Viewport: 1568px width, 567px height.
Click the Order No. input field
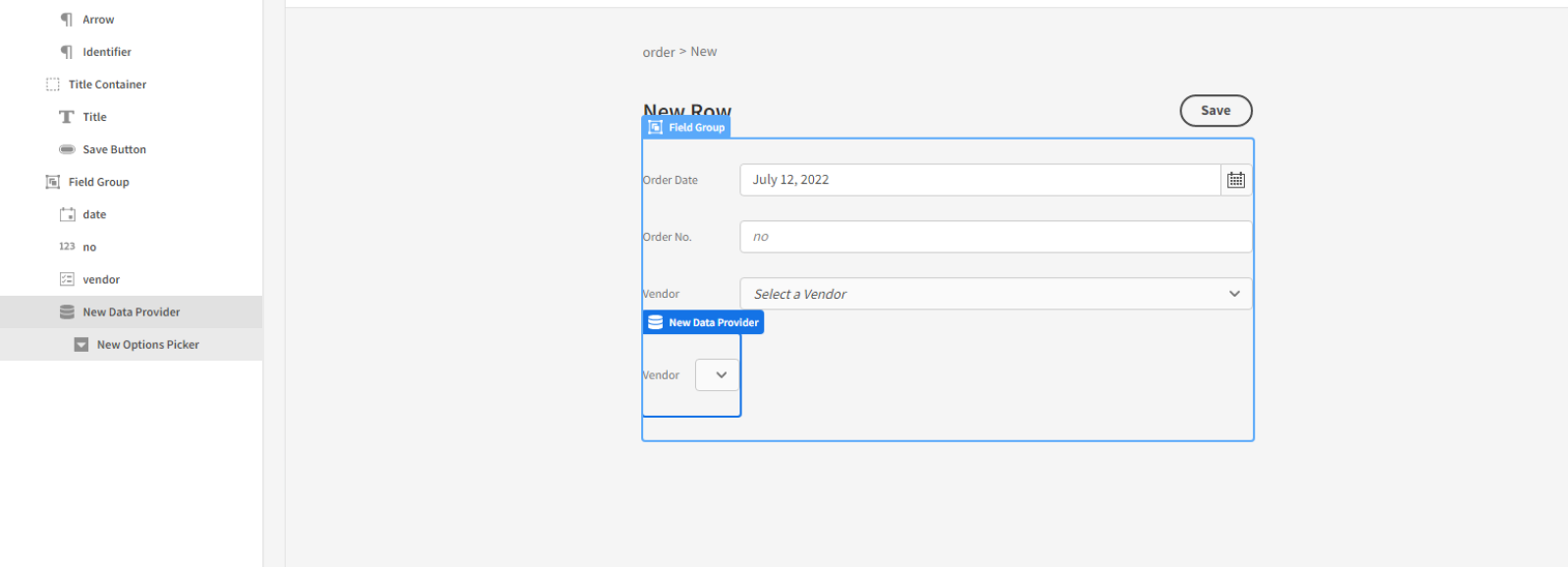996,237
